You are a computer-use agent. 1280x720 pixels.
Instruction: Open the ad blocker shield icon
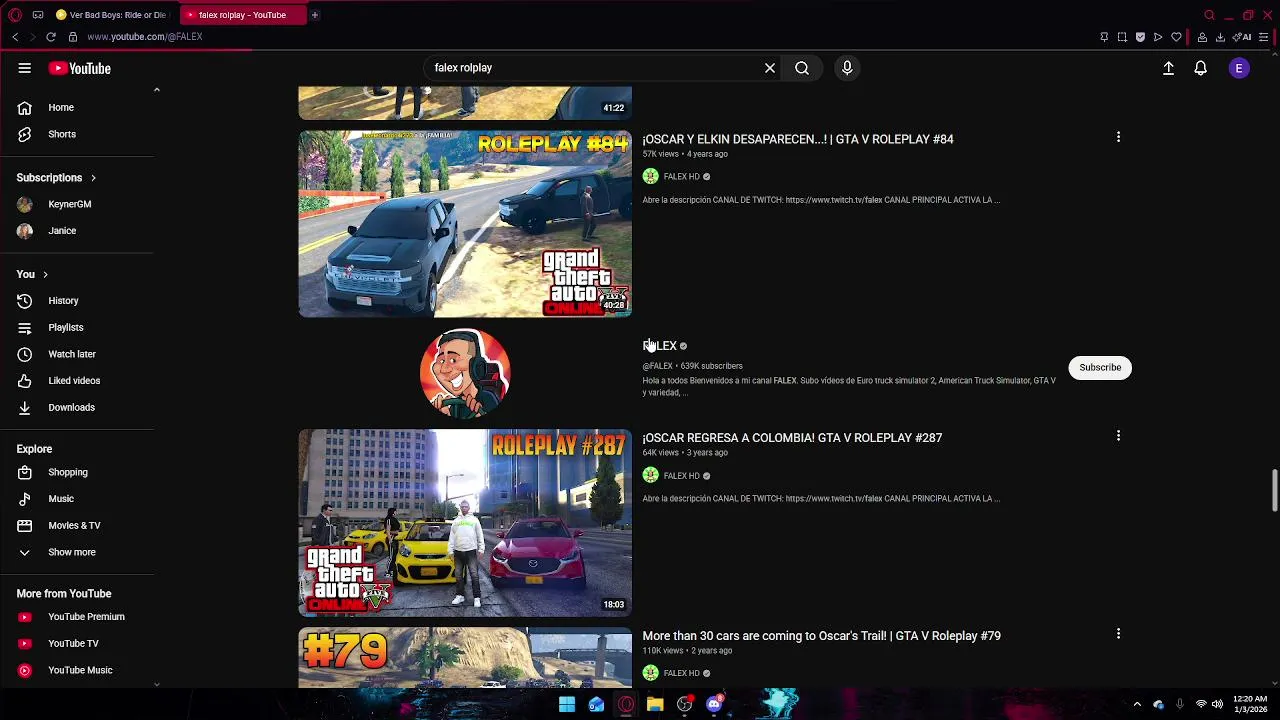point(1140,37)
